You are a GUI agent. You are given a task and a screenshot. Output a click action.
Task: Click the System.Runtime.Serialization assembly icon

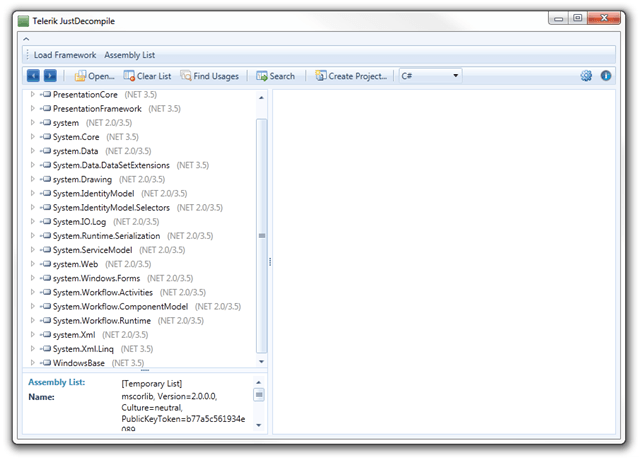[46, 236]
